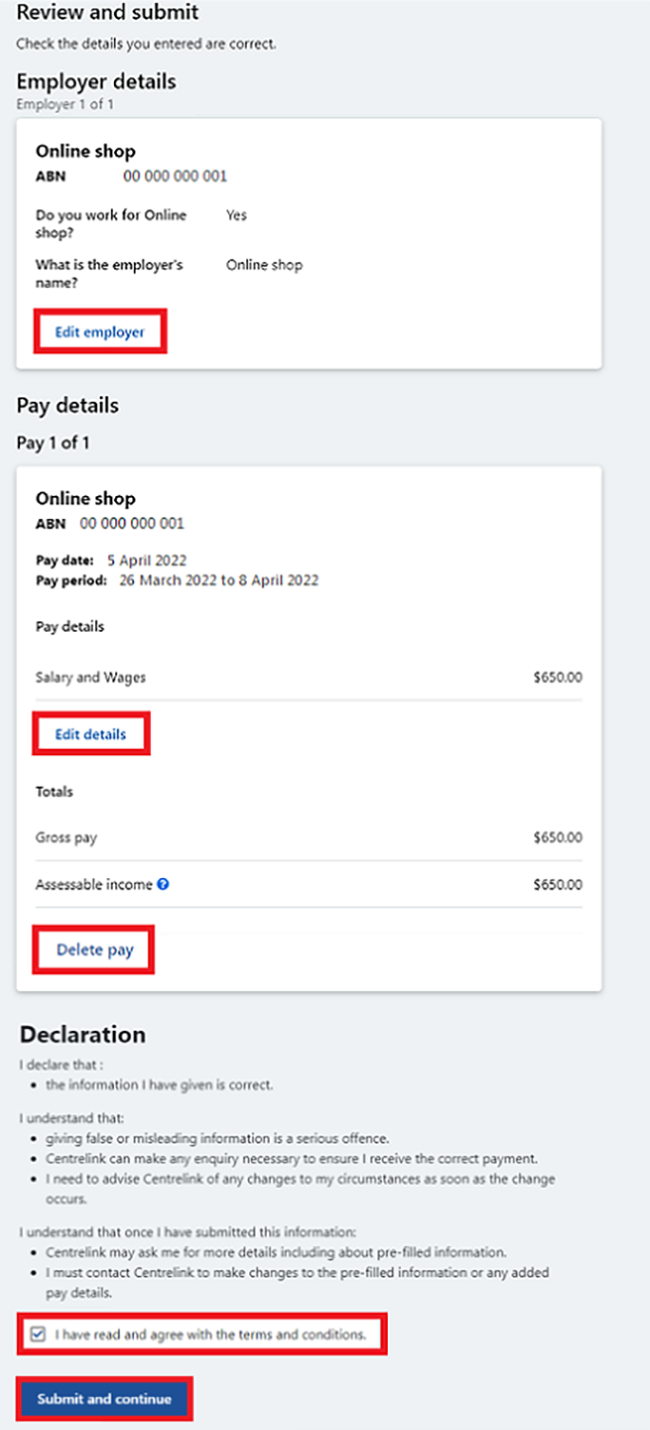This screenshot has width=650, height=1430.
Task: Click the Totals subheading in pay card
Action: tap(54, 792)
